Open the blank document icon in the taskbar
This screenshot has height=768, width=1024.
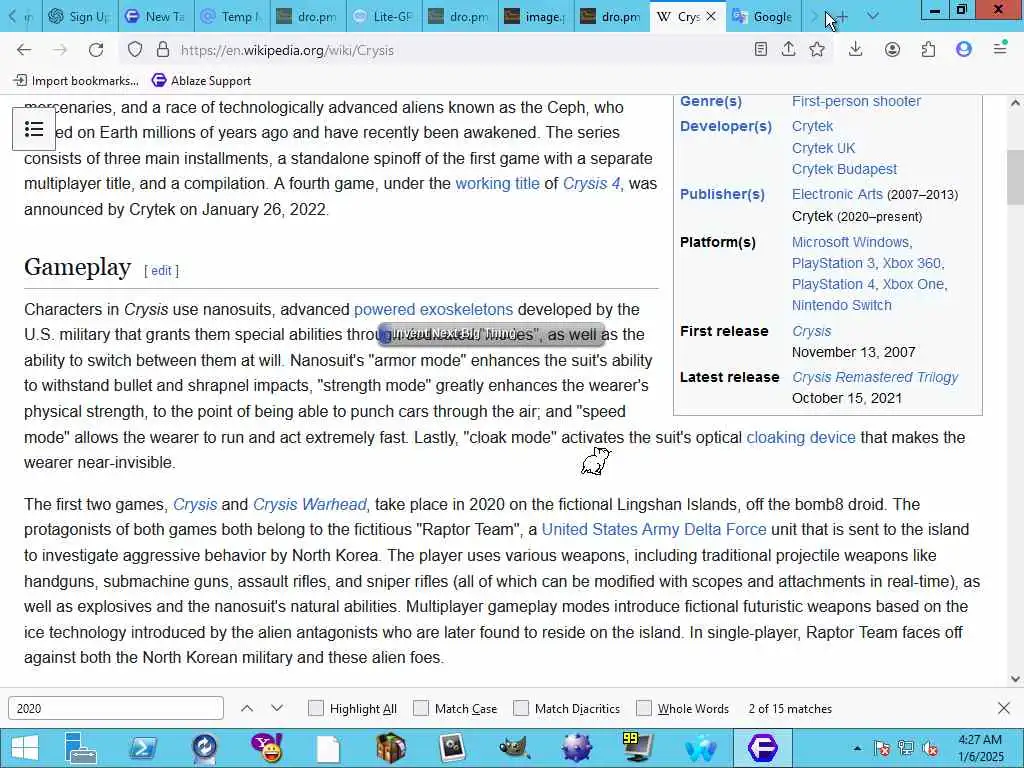pos(328,748)
